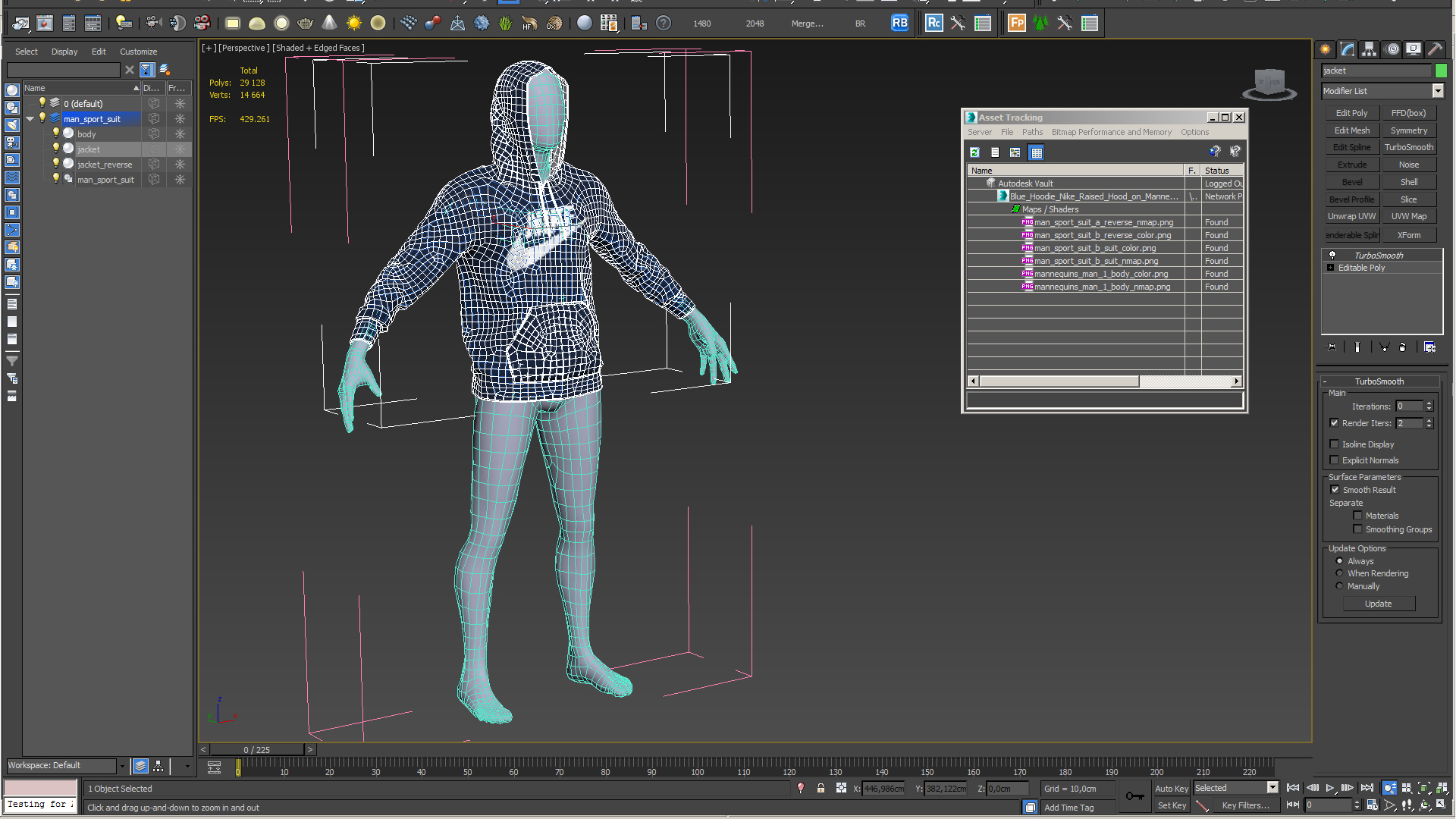Screen dimensions: 1456x819
Task: Click the selection lock padlock icon
Action: [x=821, y=789]
